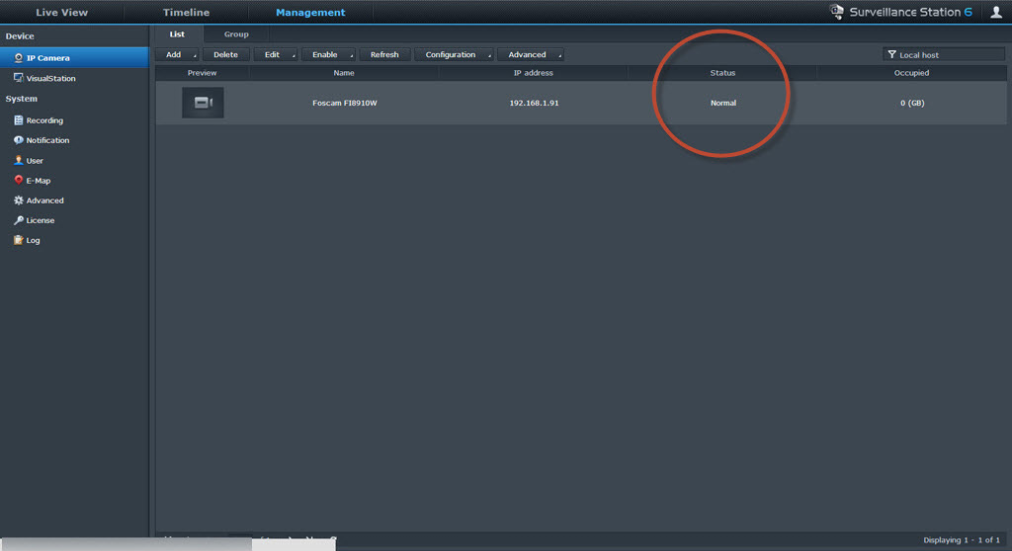Screen dimensions: 1012x551
Task: Open User management in the sidebar
Action: 34,160
